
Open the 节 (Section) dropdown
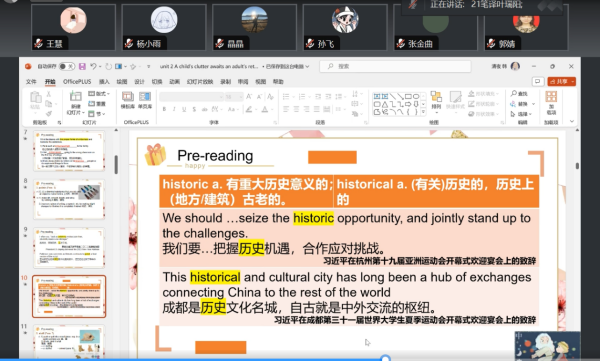point(96,114)
